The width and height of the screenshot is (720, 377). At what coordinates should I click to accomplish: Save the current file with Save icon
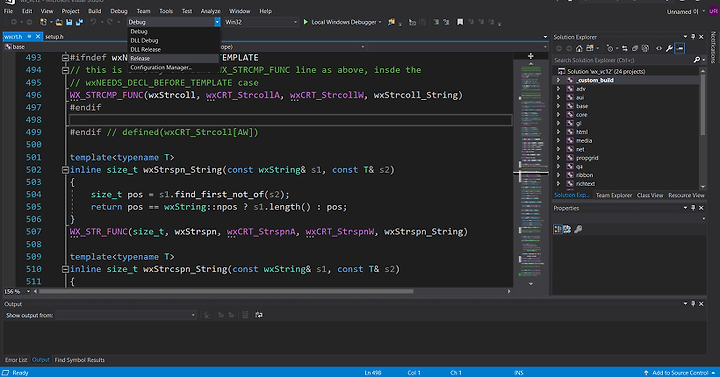[x=69, y=22]
